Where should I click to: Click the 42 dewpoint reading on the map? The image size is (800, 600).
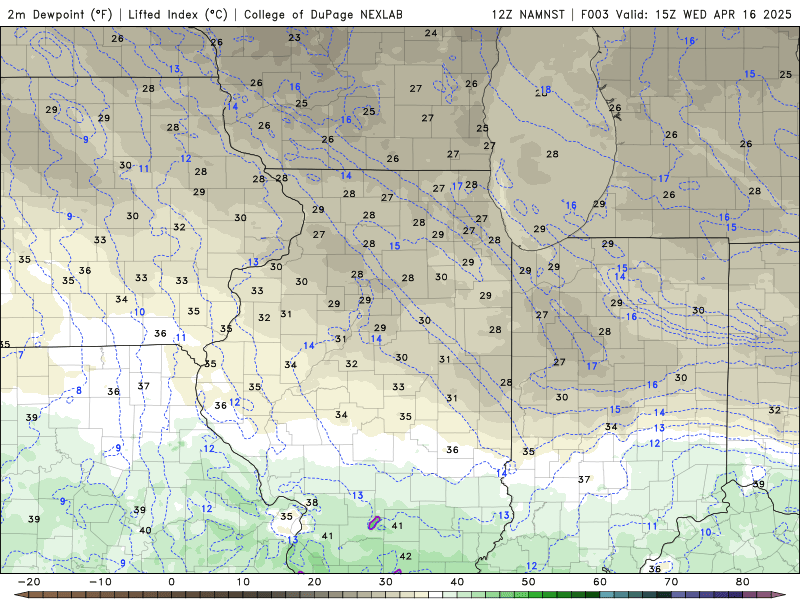406,556
